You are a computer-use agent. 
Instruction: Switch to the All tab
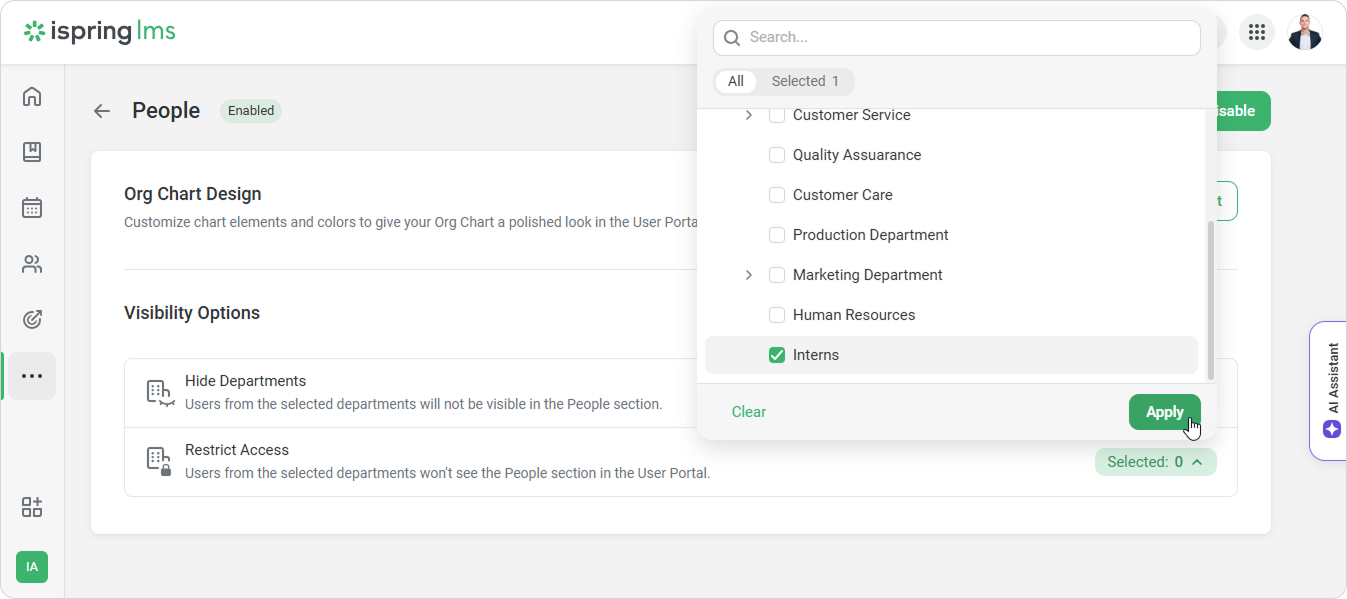736,81
